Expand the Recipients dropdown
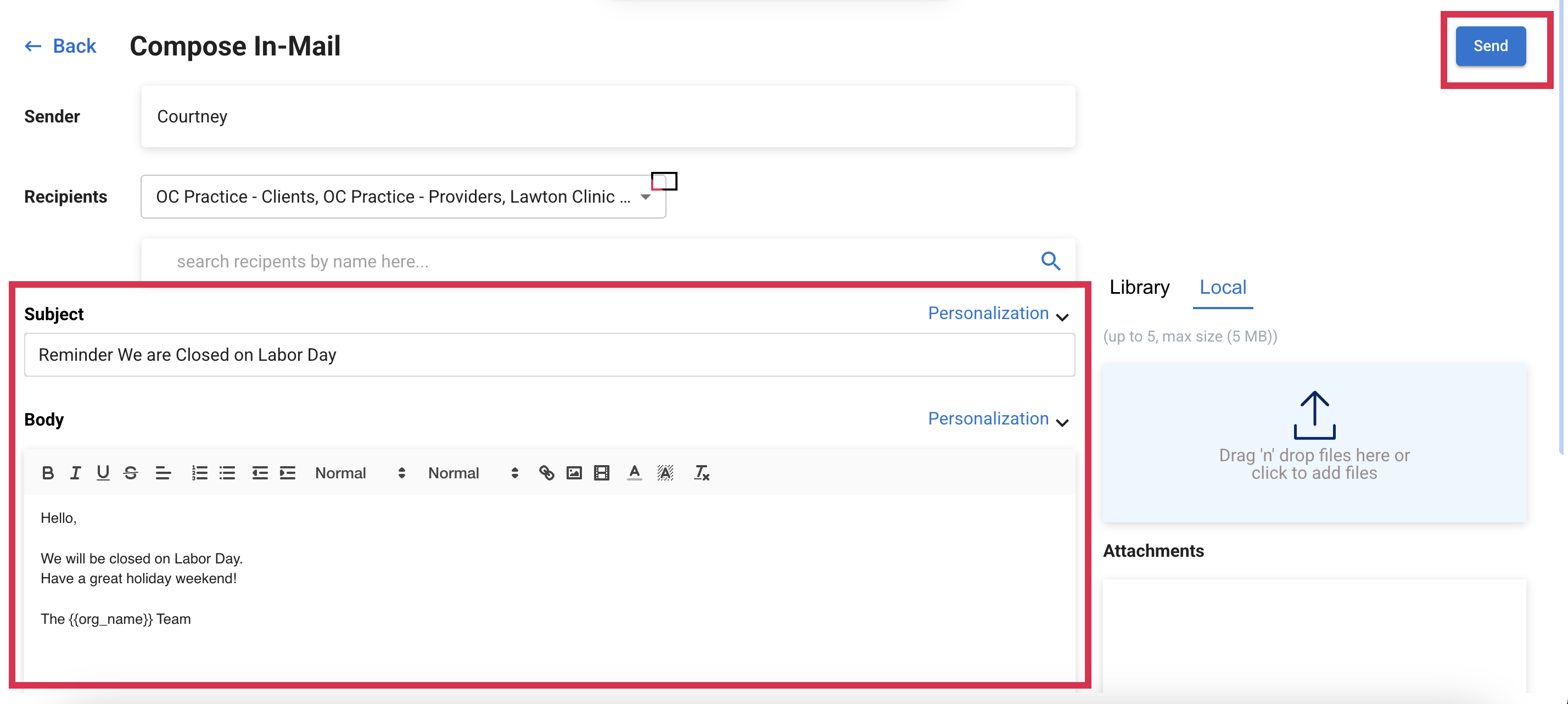This screenshot has height=704, width=1568. coord(645,197)
